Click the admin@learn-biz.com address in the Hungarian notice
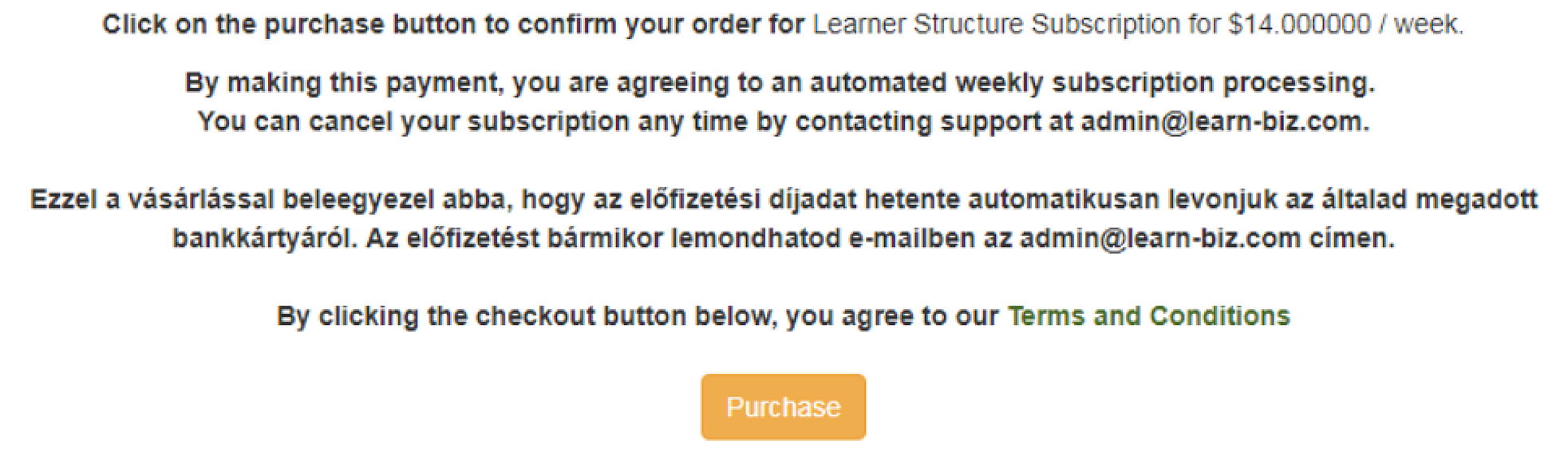Image resolution: width=1568 pixels, height=452 pixels. (x=1159, y=238)
